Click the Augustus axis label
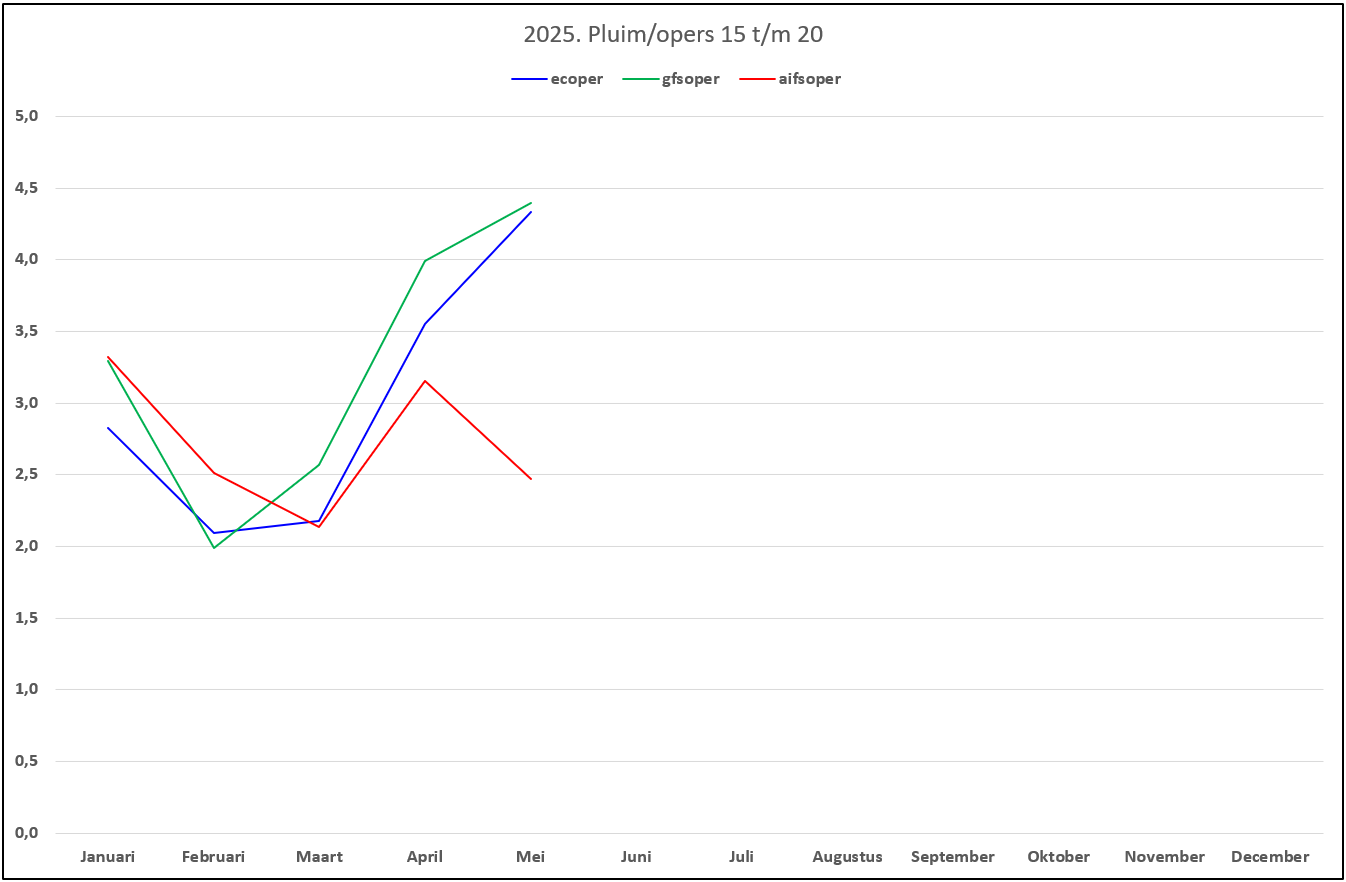This screenshot has width=1346, height=882. [847, 857]
